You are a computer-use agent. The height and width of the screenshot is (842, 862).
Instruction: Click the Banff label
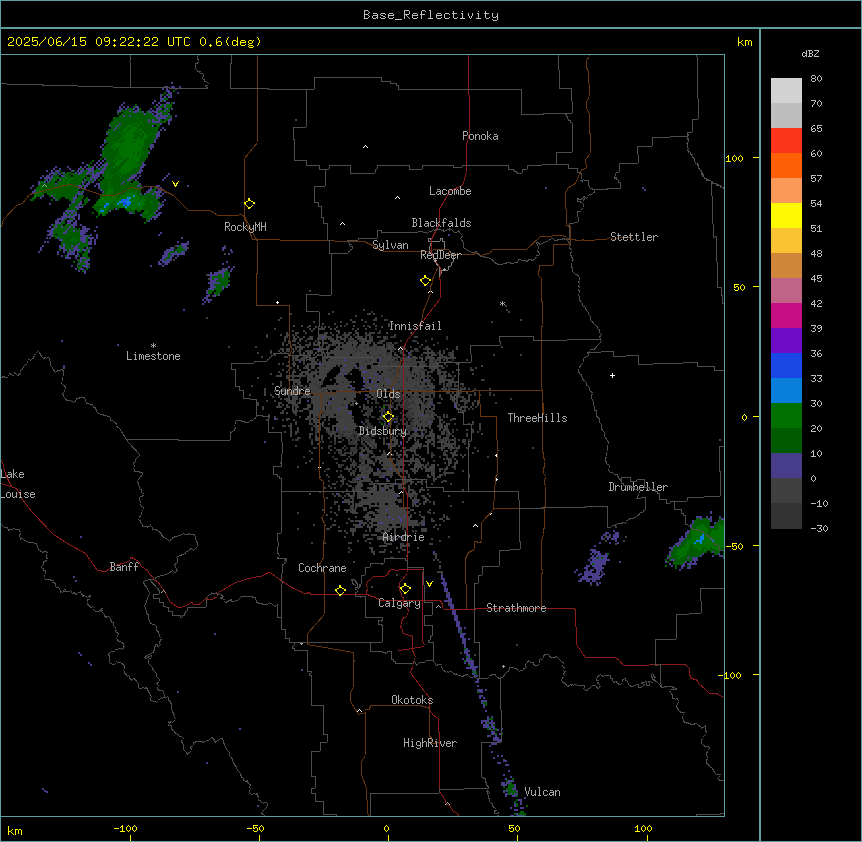click(124, 567)
